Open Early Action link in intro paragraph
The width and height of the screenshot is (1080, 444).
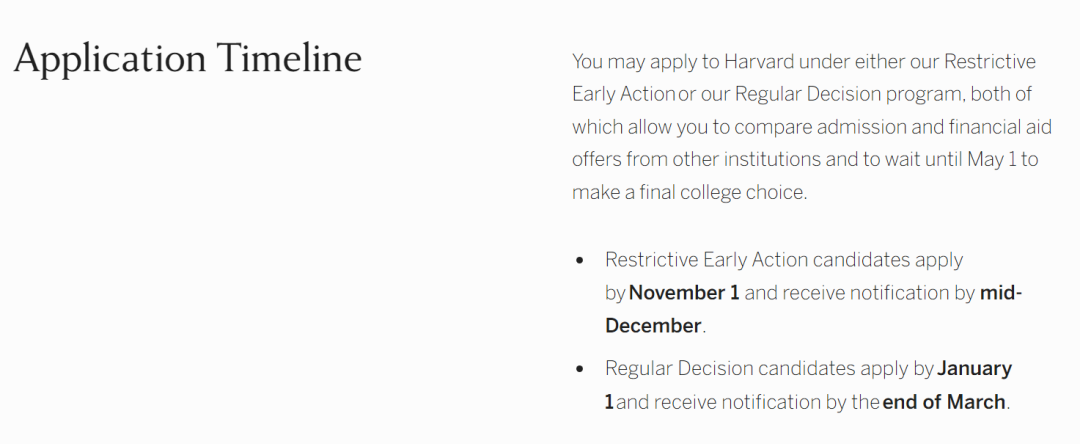click(x=623, y=94)
